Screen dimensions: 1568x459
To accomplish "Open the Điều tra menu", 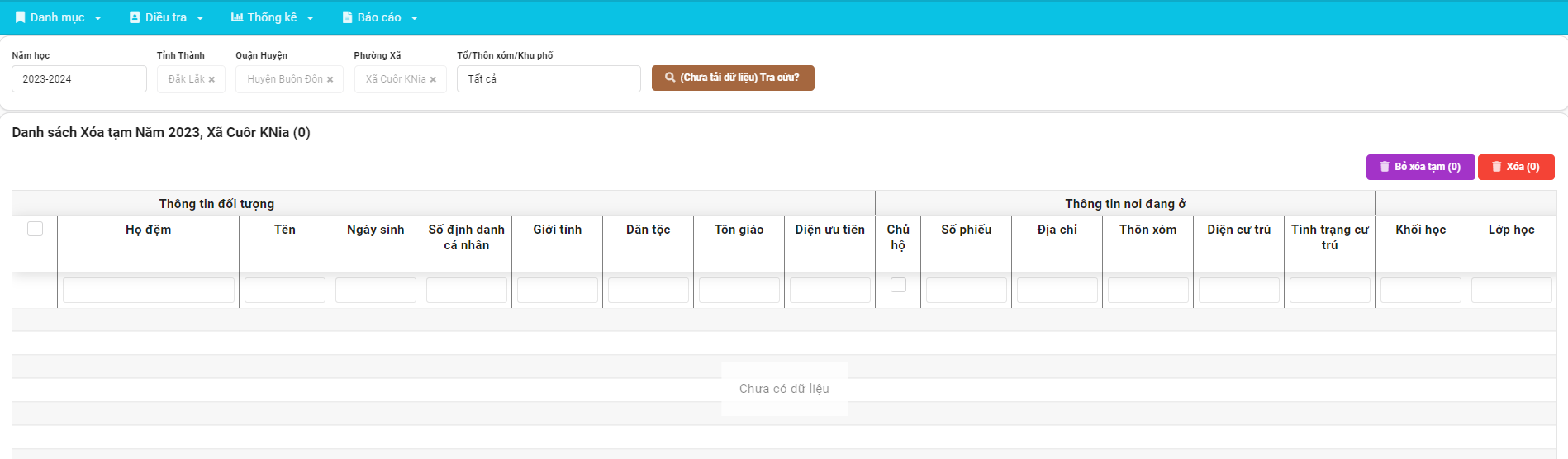I will (166, 17).
